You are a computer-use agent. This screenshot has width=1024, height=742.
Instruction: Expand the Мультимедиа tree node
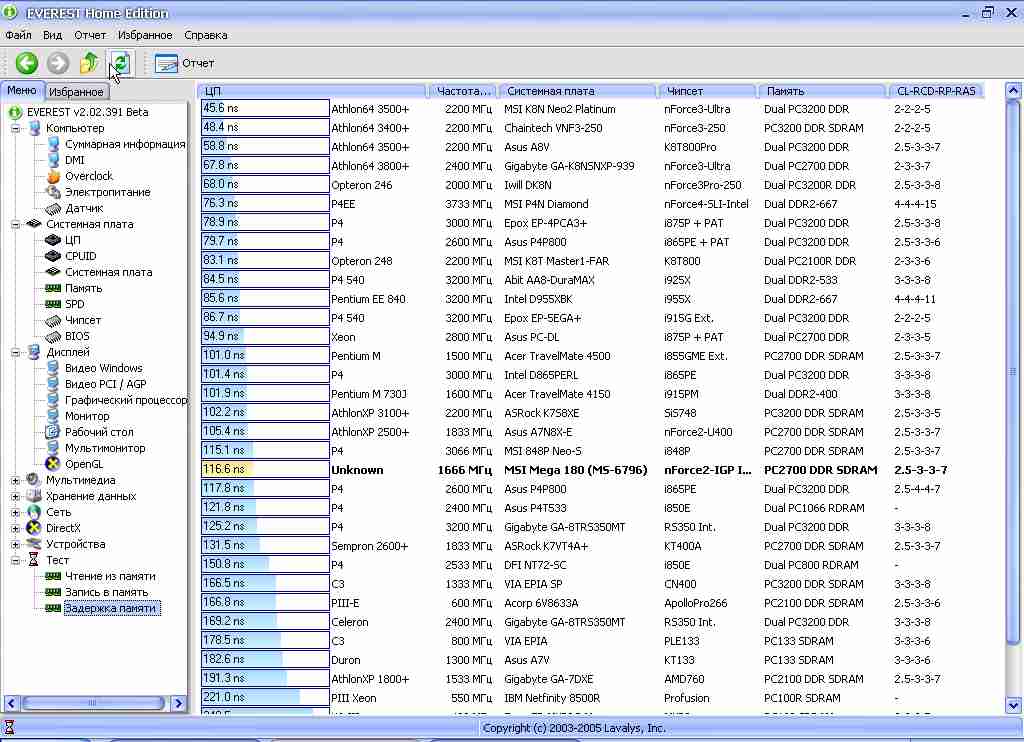click(x=15, y=481)
